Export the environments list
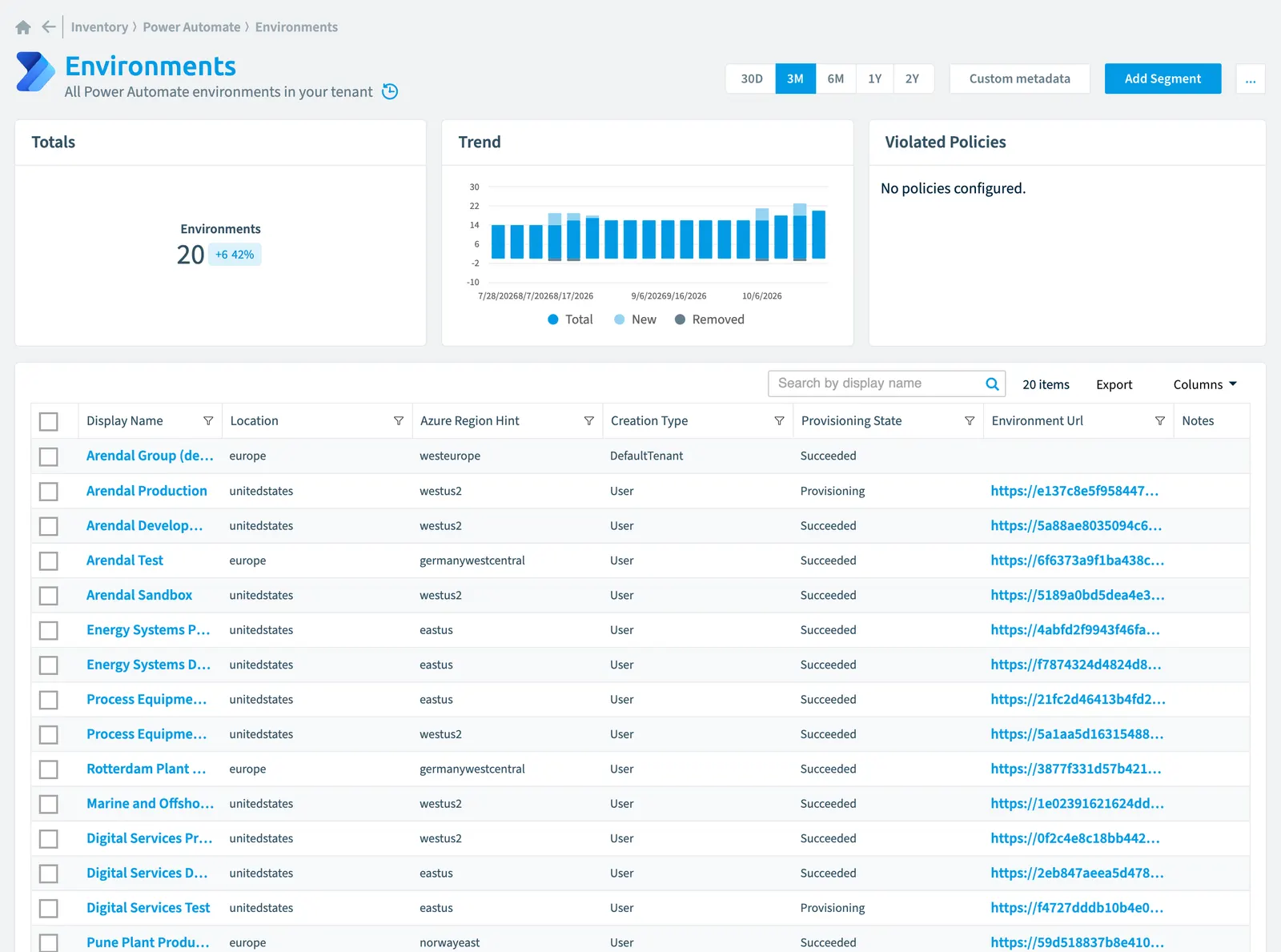This screenshot has width=1281, height=952. 1114,384
